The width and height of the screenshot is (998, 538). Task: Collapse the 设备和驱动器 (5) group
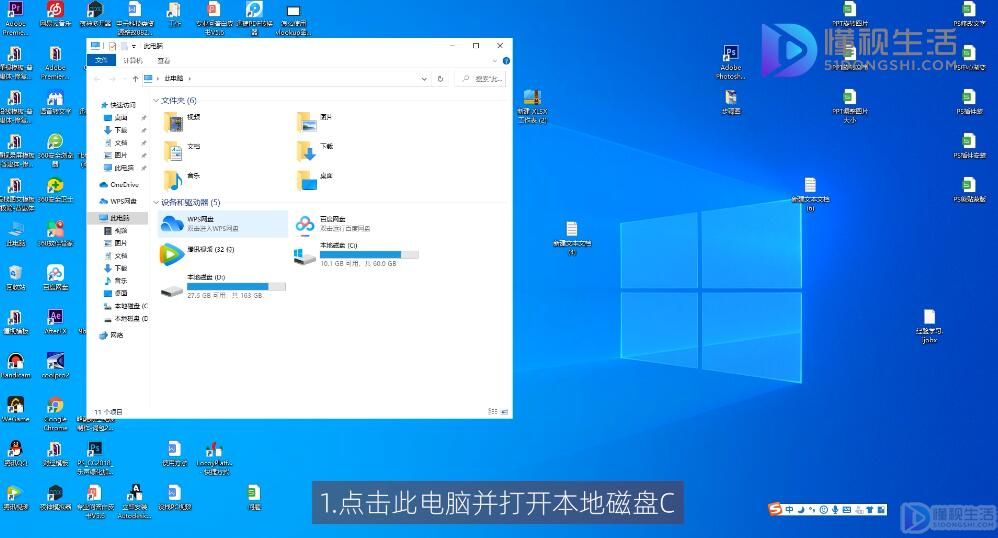point(156,202)
